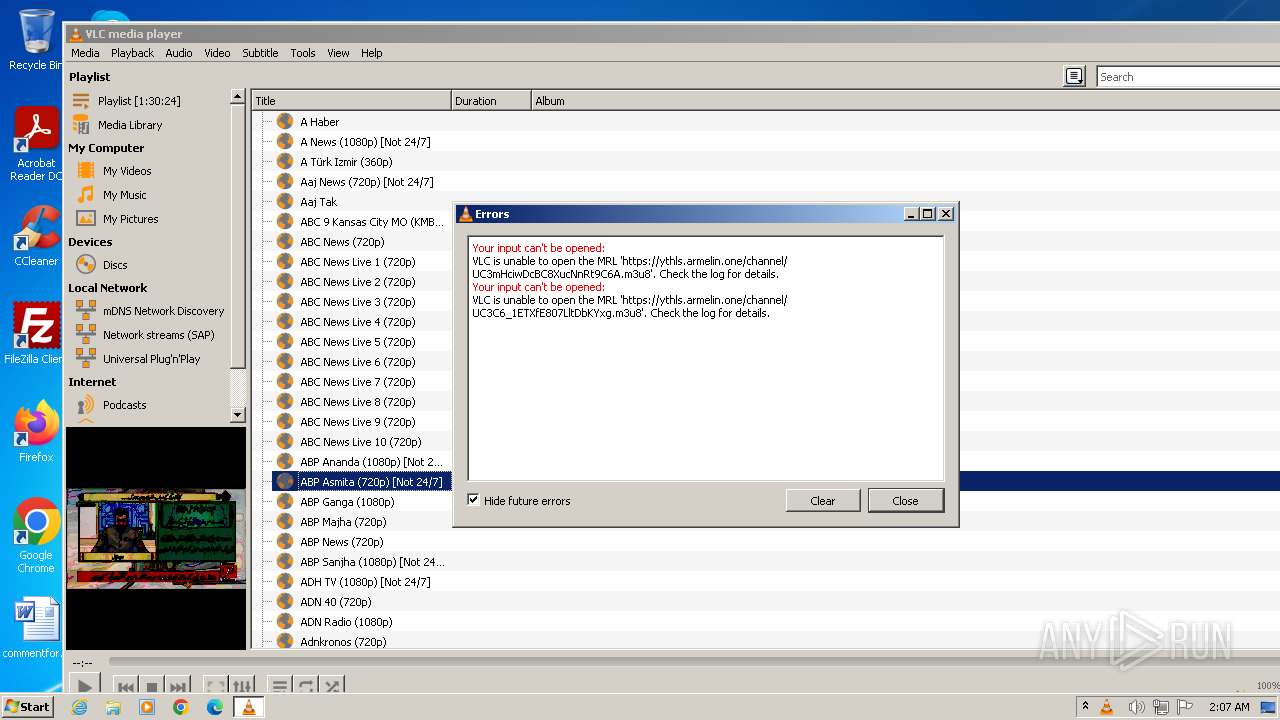Click Edge taskbar icon

click(x=215, y=707)
